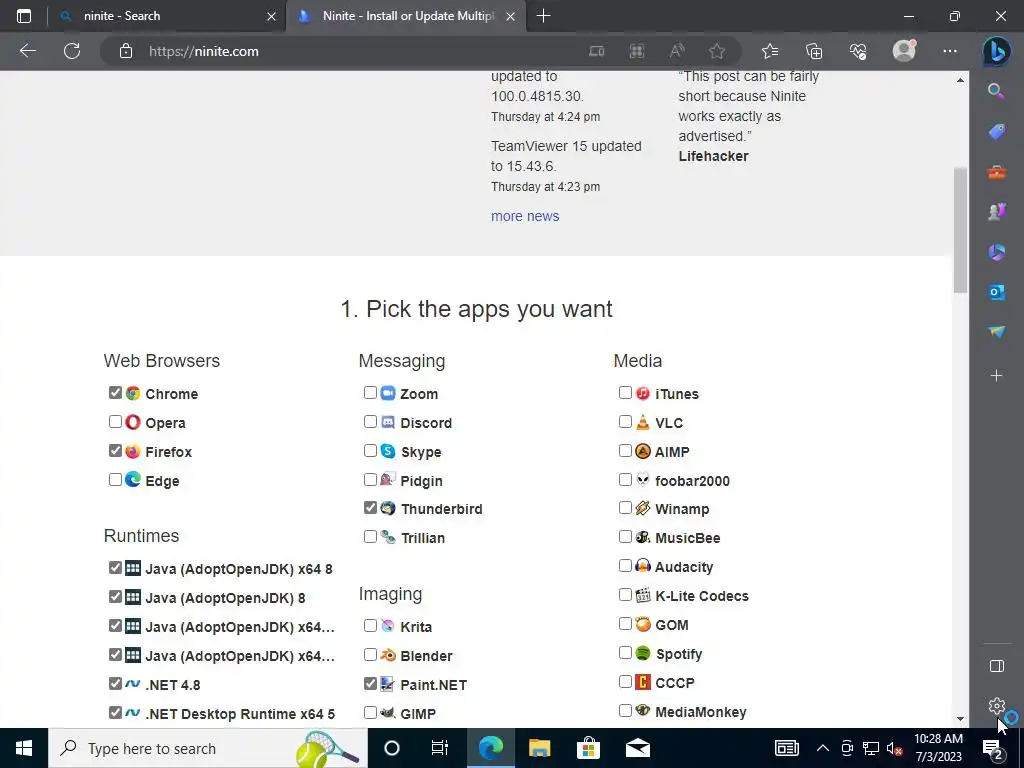This screenshot has height=768, width=1024.
Task: Click the Windows taskbar search box
Action: pyautogui.click(x=208, y=748)
